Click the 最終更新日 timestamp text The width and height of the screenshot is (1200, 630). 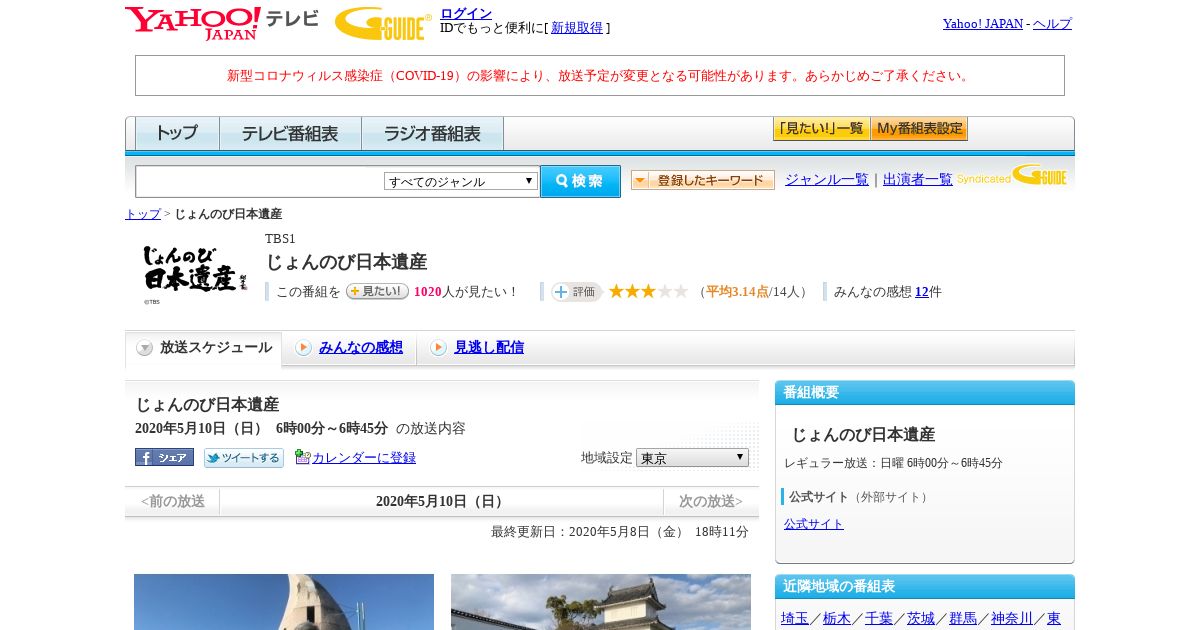pos(620,531)
